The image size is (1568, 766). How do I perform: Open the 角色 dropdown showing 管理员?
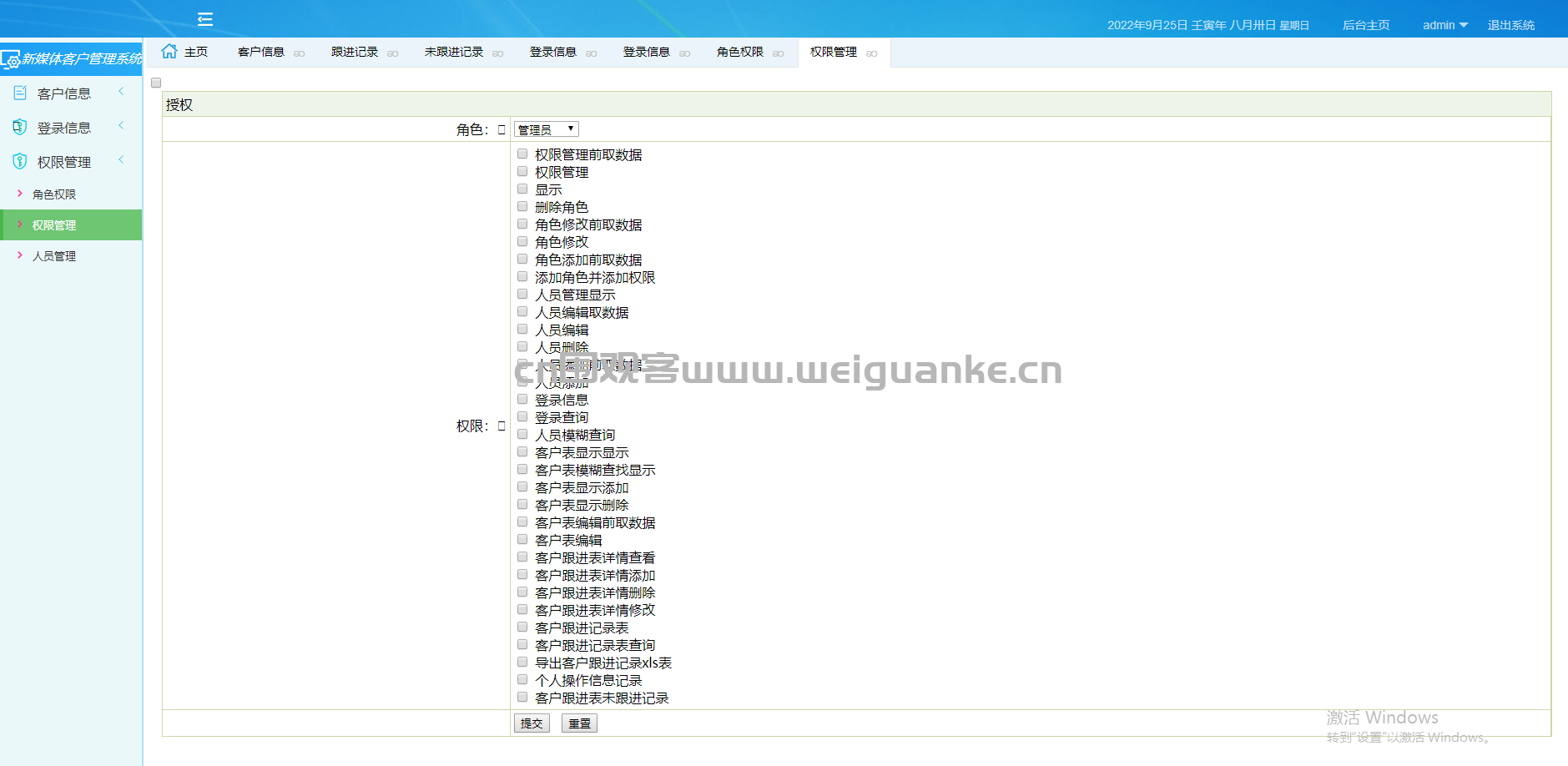(547, 129)
